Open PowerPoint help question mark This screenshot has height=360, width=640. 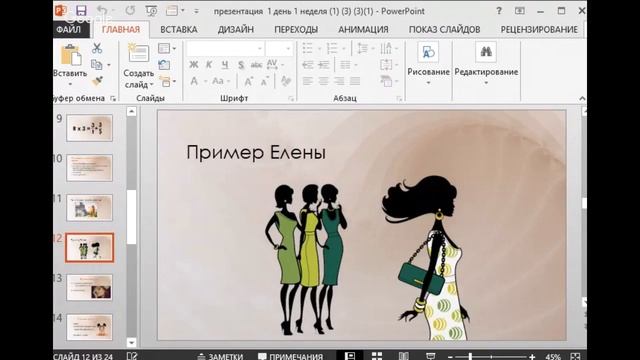tap(499, 11)
